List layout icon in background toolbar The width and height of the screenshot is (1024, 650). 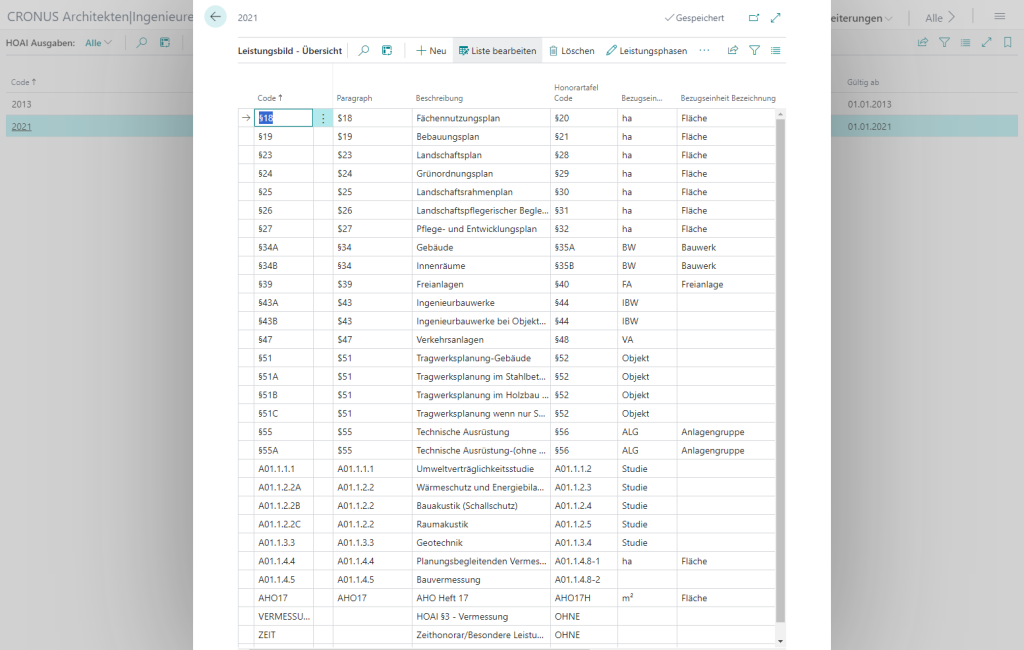click(965, 42)
